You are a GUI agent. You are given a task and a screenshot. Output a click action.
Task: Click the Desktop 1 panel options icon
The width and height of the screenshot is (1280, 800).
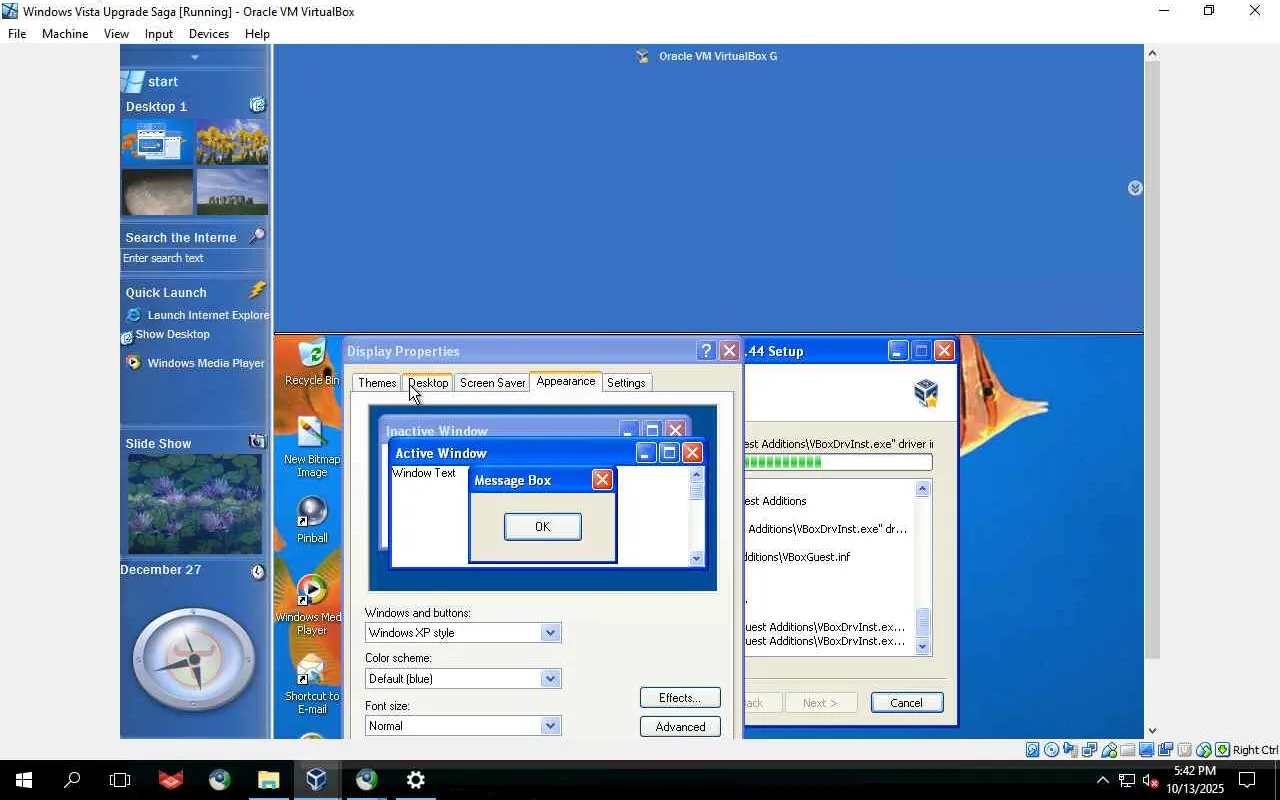click(x=257, y=105)
